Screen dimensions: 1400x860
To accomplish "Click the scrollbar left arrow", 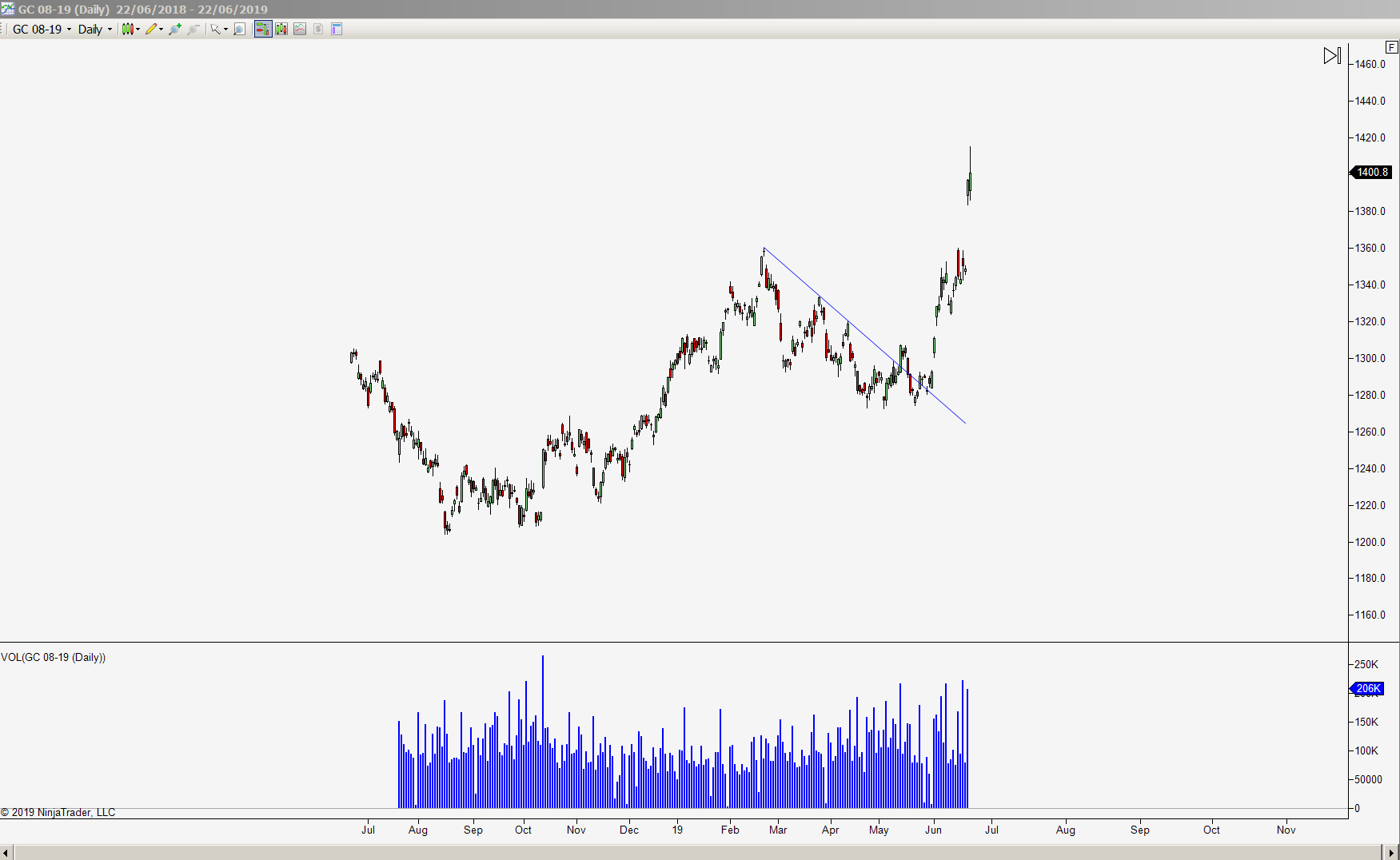I will click(6, 853).
